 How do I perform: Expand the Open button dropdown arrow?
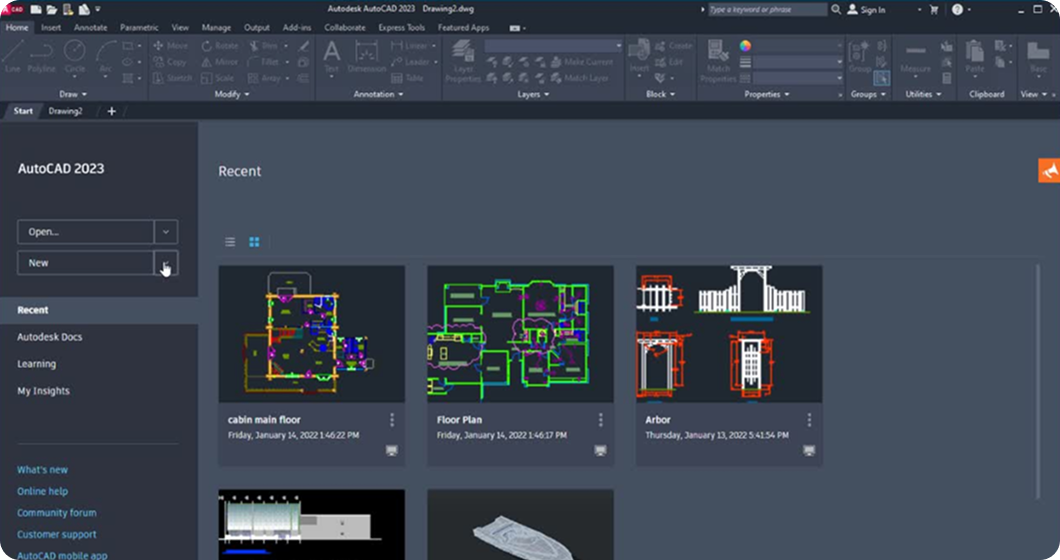pyautogui.click(x=166, y=232)
